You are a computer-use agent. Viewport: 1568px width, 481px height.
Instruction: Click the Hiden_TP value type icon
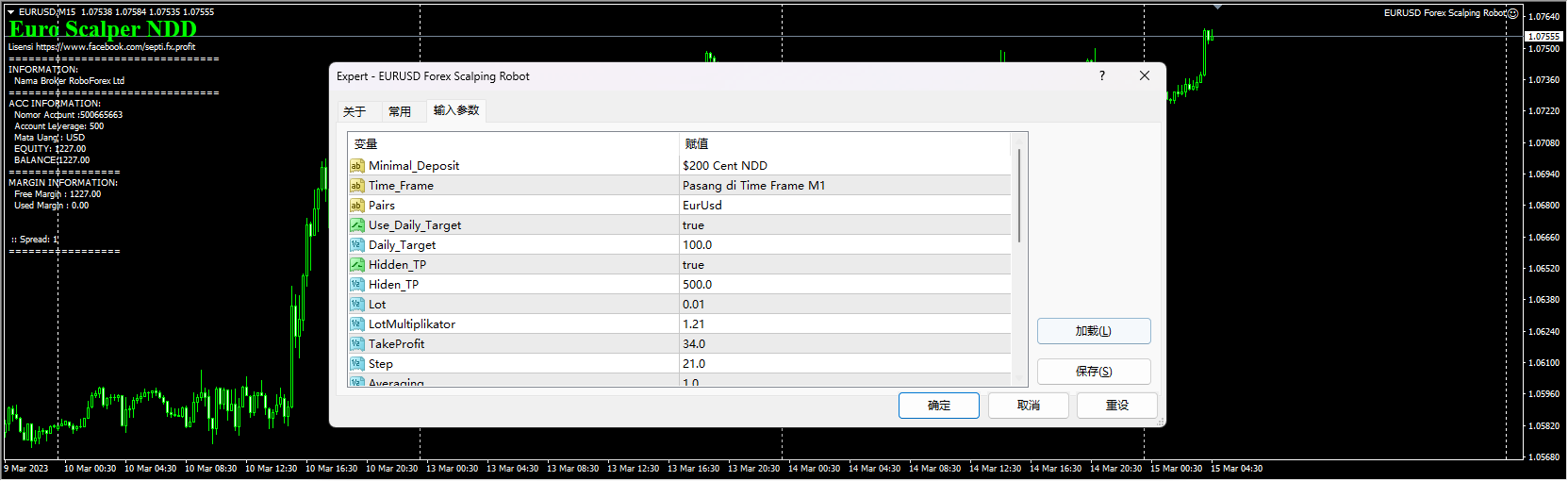(x=357, y=285)
